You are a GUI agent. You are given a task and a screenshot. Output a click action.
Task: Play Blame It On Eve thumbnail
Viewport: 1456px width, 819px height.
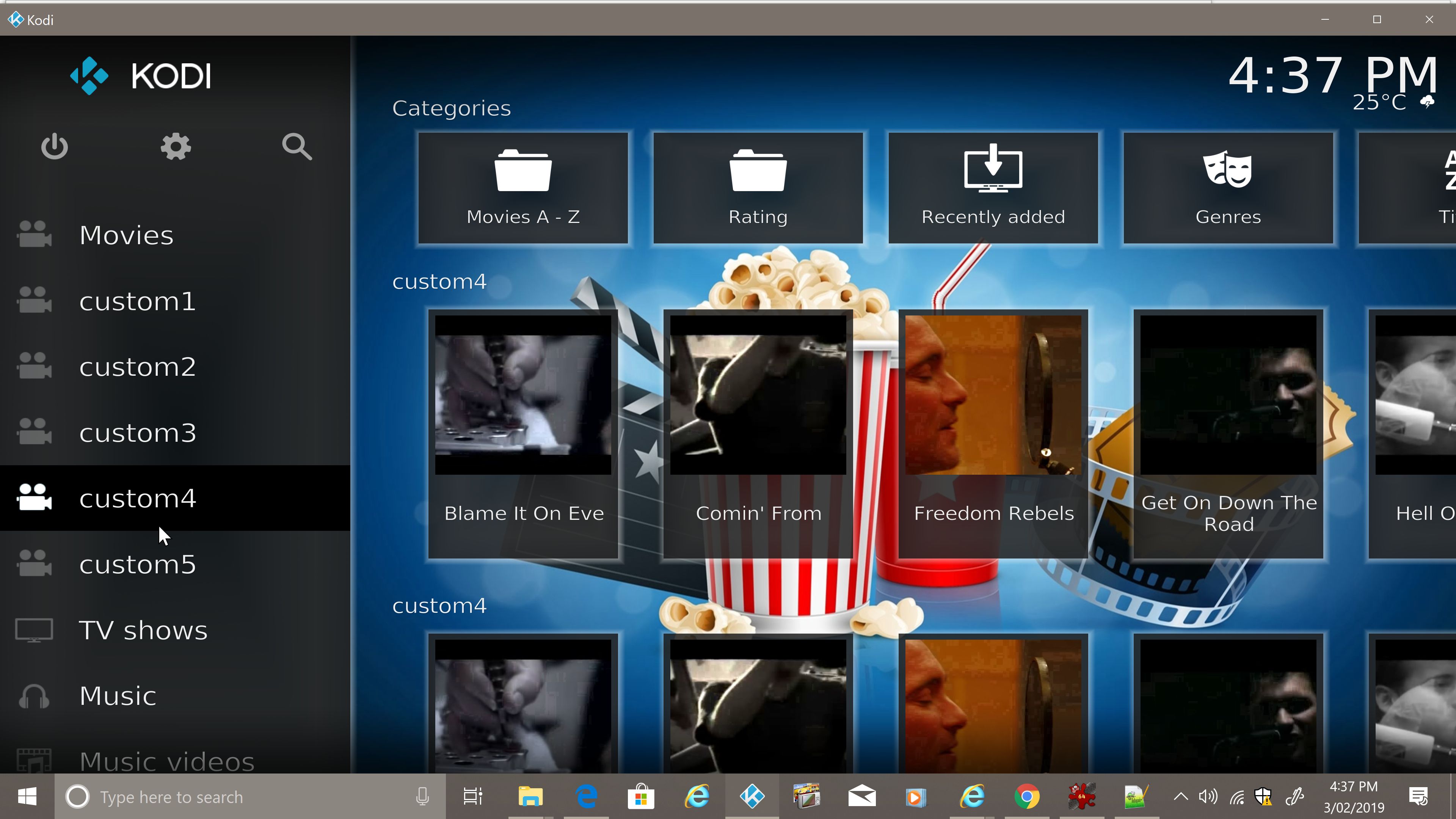[x=523, y=434]
